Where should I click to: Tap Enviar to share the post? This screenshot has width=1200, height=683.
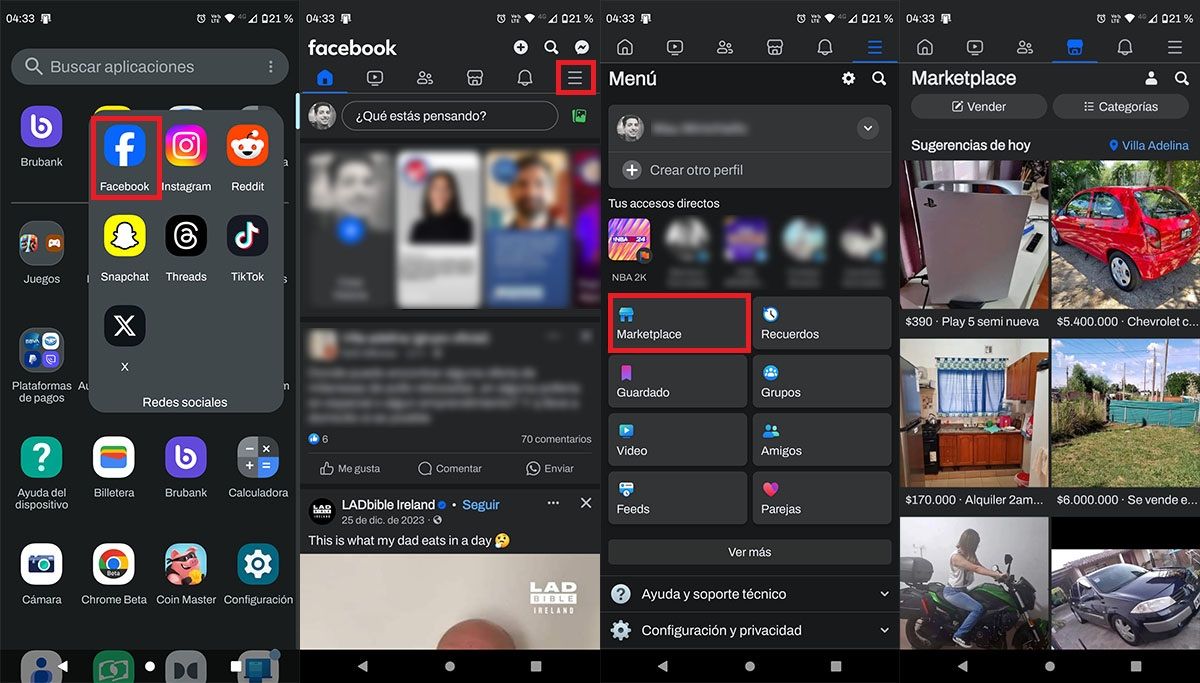[x=550, y=468]
